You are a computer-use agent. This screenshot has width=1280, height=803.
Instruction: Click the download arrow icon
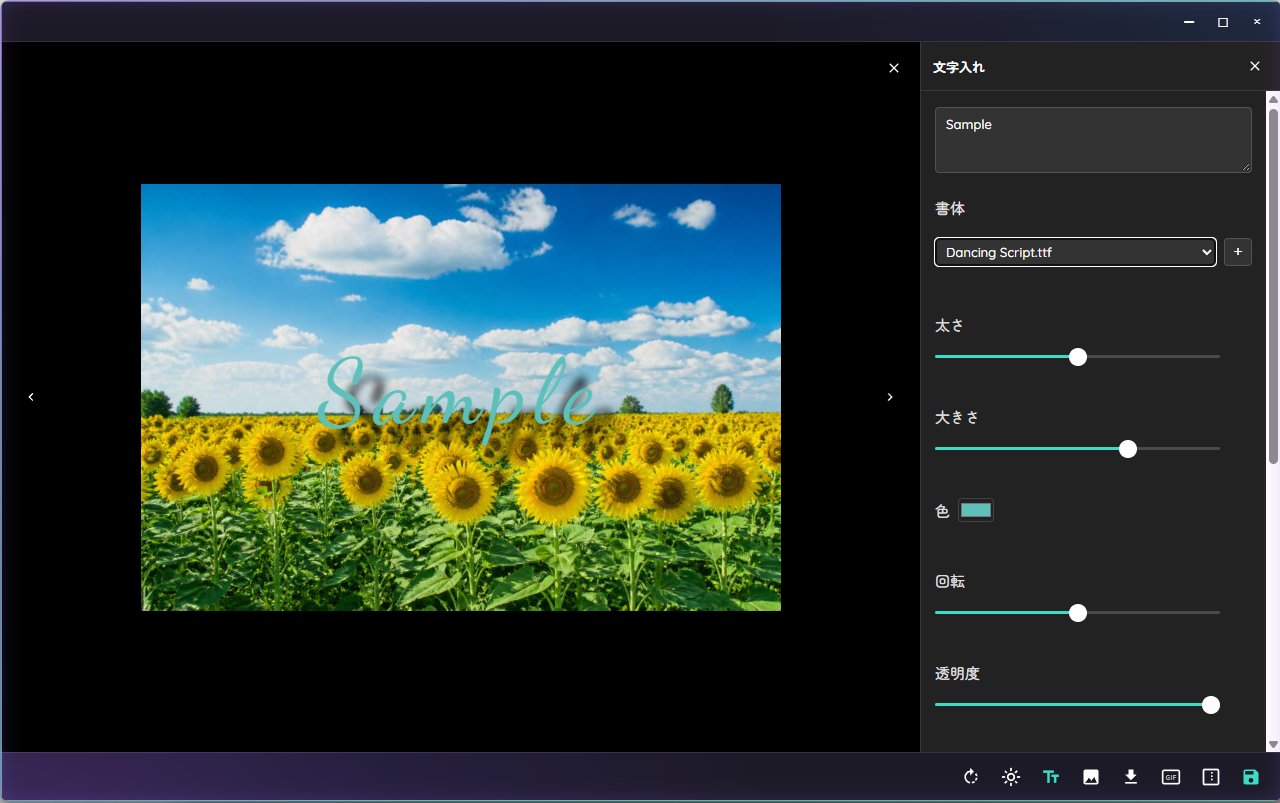click(1131, 777)
